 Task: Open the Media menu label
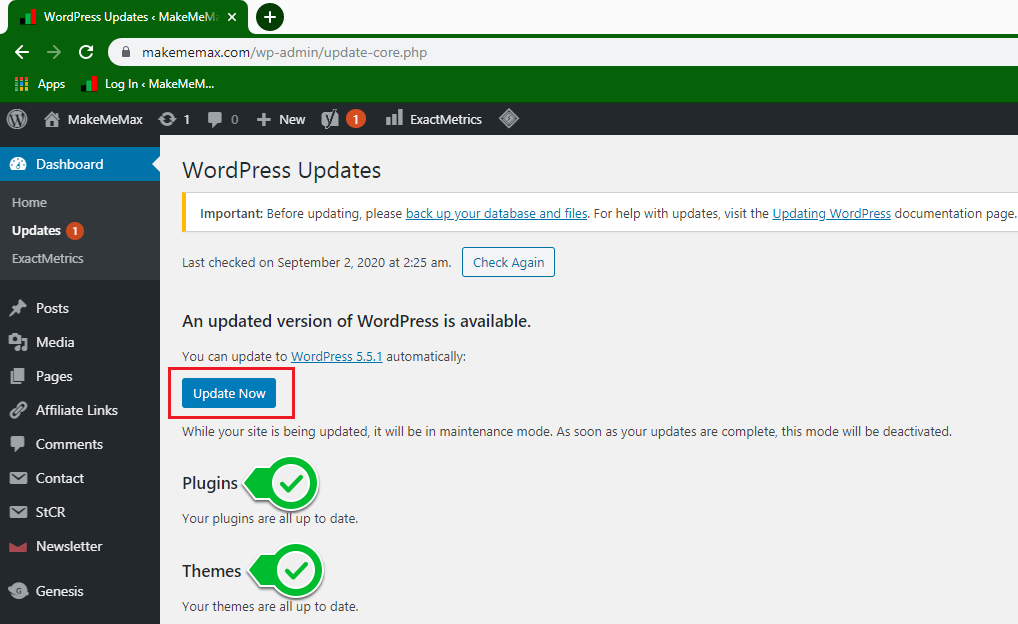pyautogui.click(x=55, y=342)
